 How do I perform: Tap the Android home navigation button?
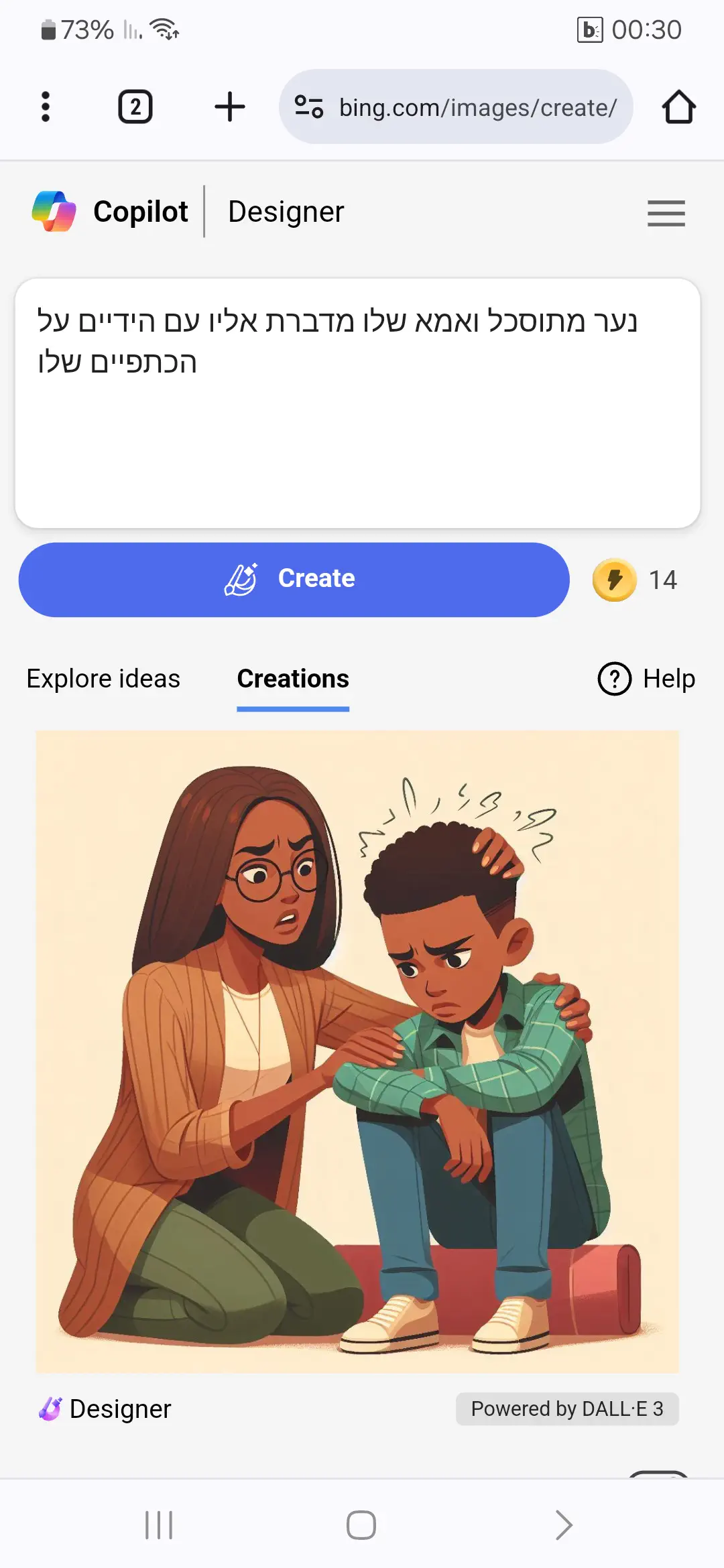(361, 1526)
